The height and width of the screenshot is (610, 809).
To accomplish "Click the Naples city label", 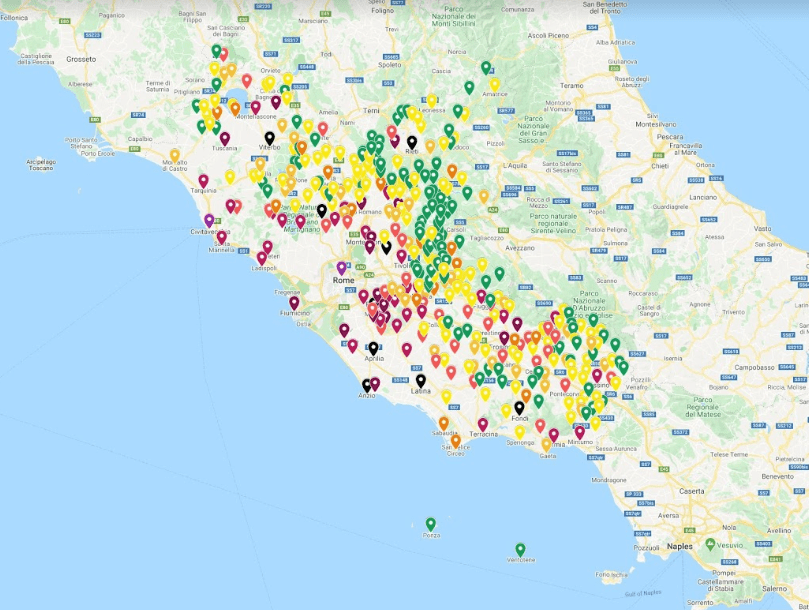I will coord(679,546).
